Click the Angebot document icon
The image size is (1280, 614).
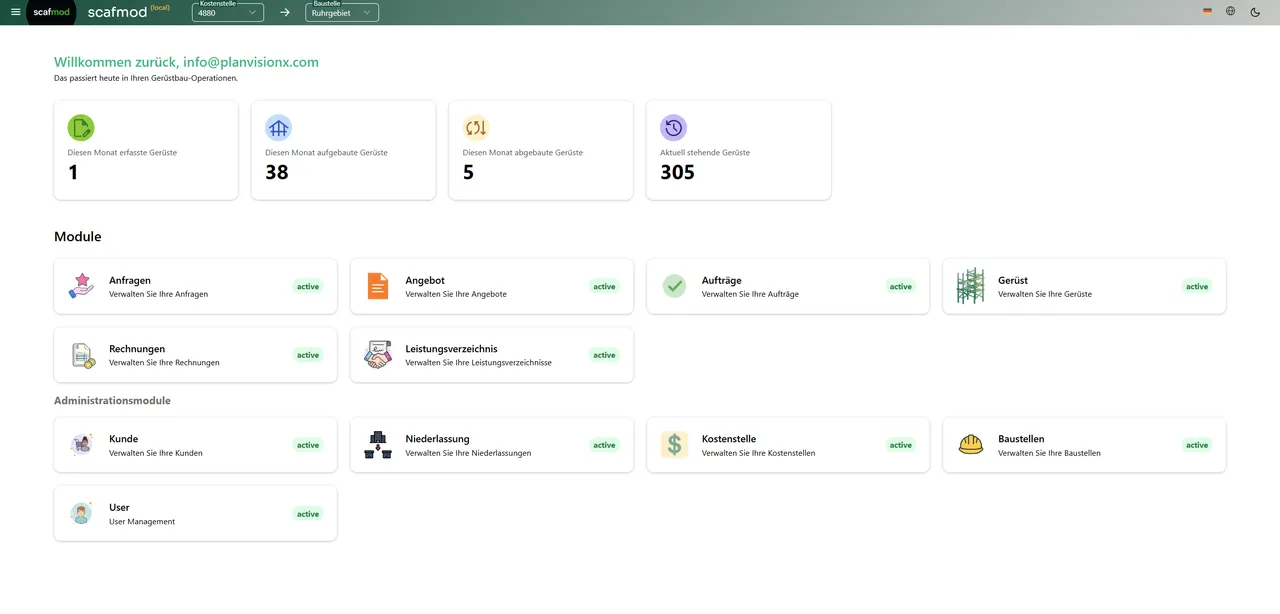(x=377, y=286)
